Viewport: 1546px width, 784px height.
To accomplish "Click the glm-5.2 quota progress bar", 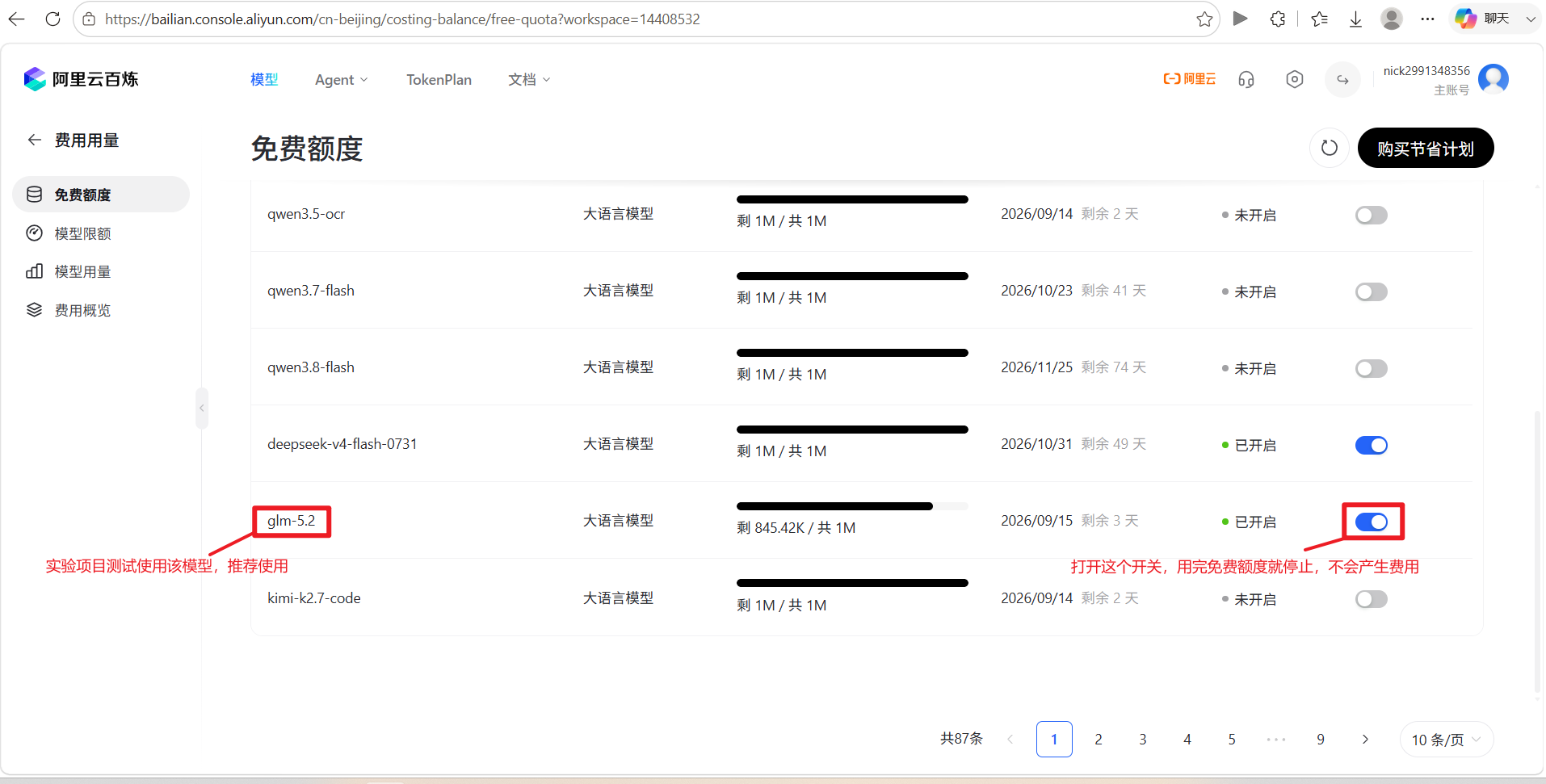I will (x=852, y=506).
